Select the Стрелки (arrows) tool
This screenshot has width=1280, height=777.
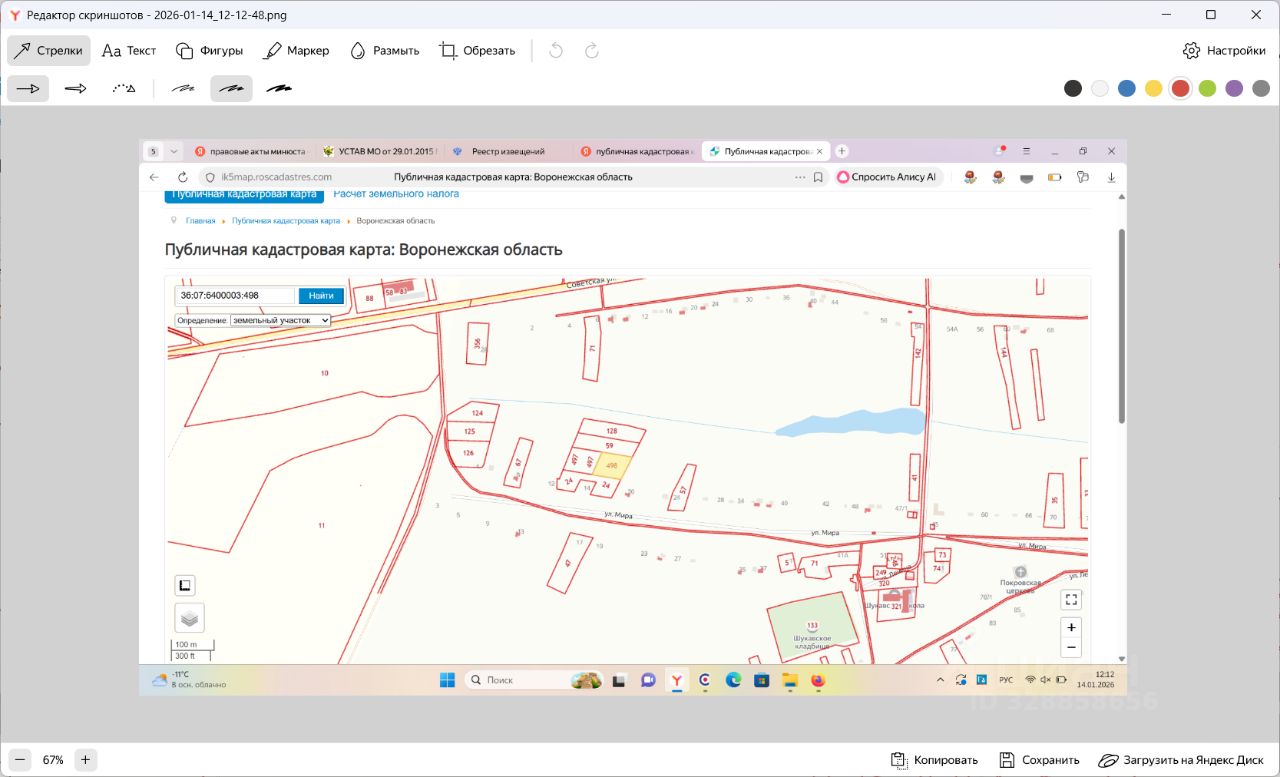tap(48, 51)
